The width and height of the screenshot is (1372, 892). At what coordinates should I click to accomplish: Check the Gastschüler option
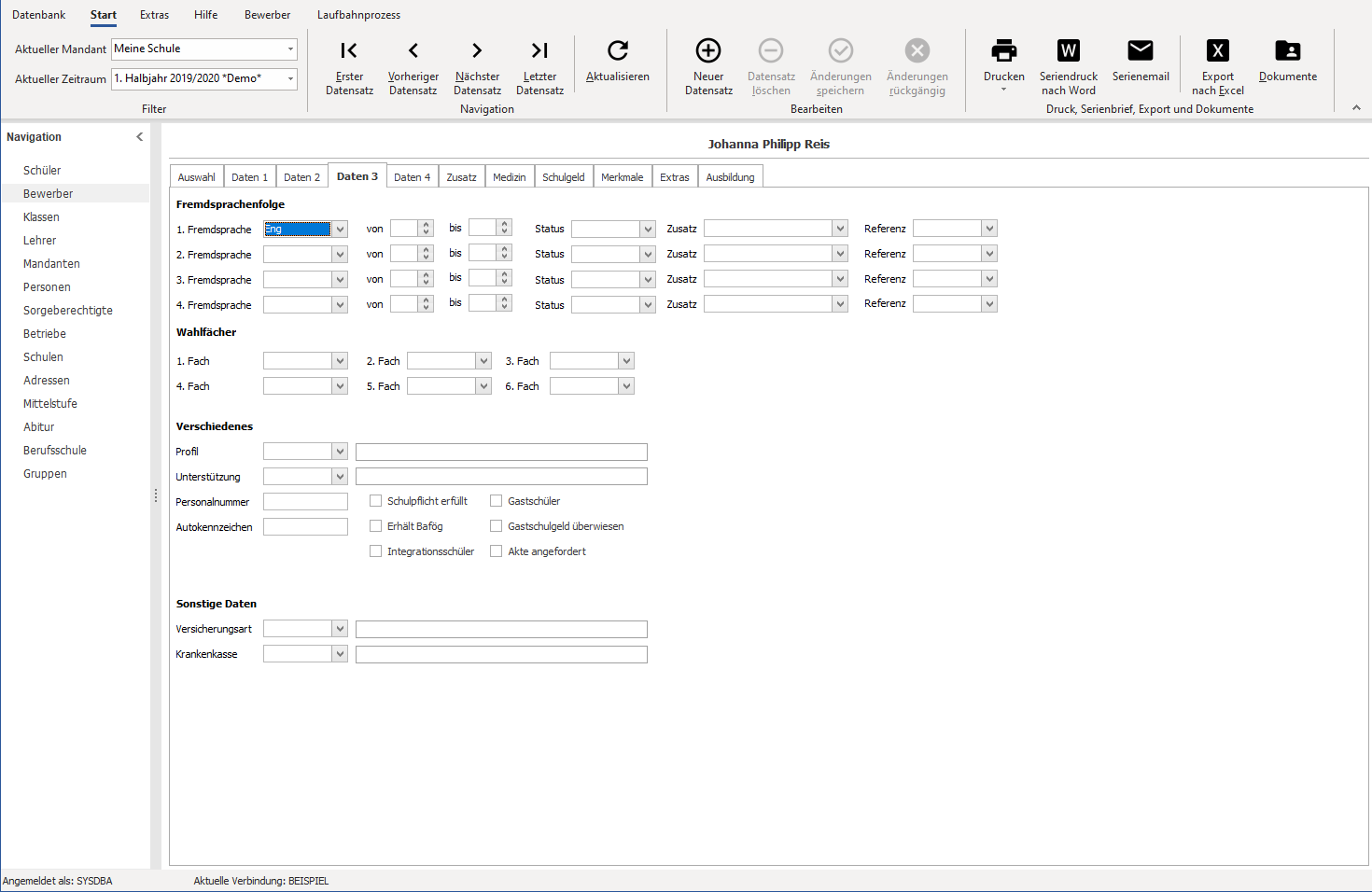click(496, 501)
